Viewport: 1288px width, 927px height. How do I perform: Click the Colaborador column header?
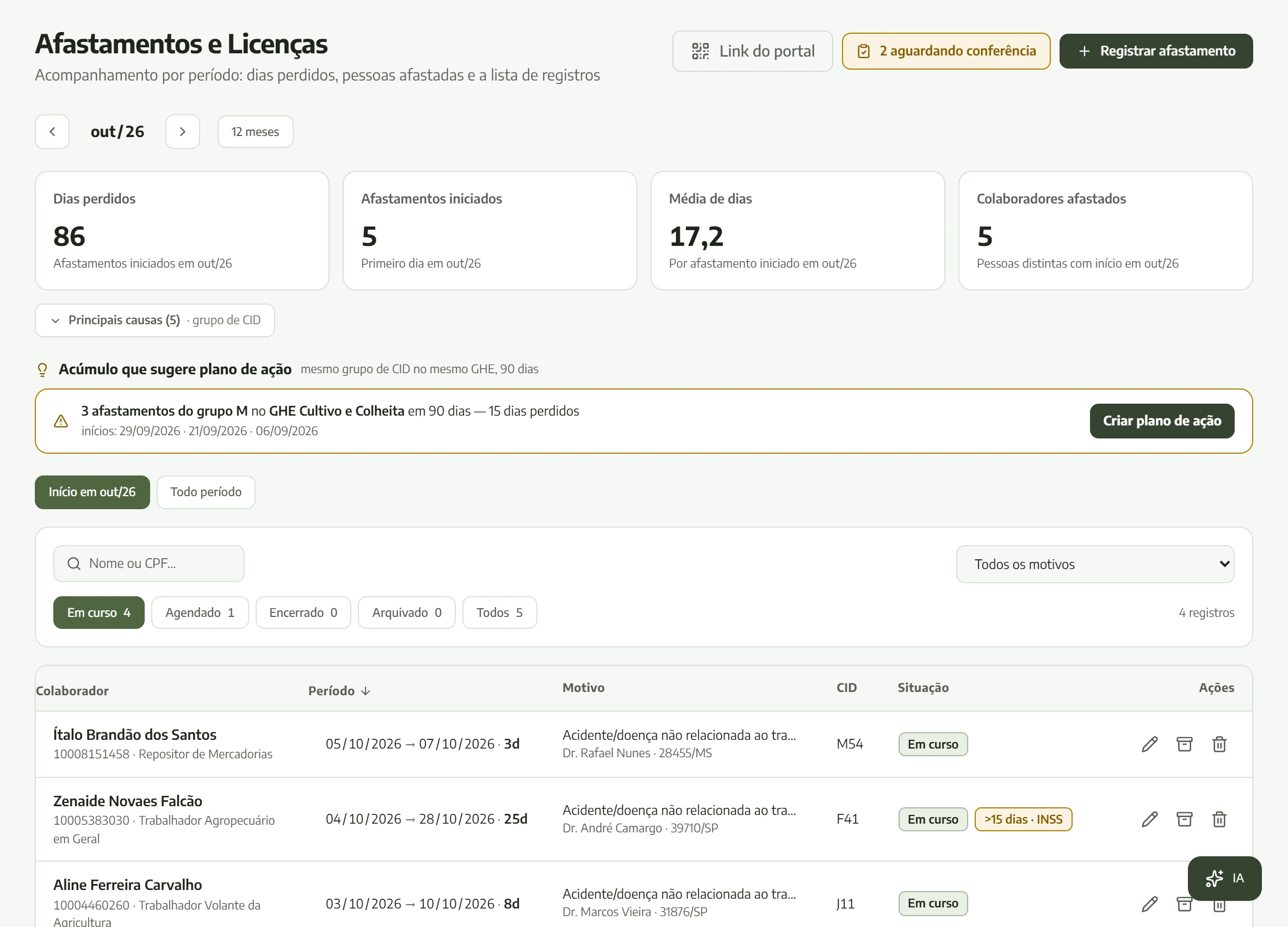[x=72, y=691]
